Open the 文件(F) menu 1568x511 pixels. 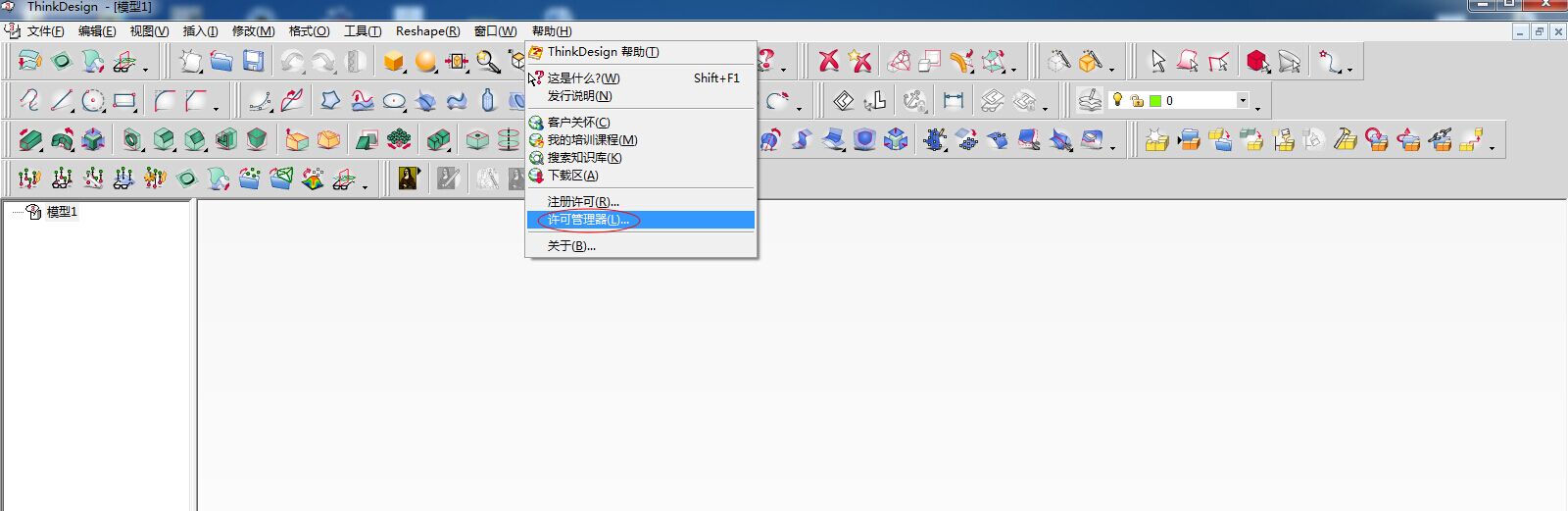(45, 31)
